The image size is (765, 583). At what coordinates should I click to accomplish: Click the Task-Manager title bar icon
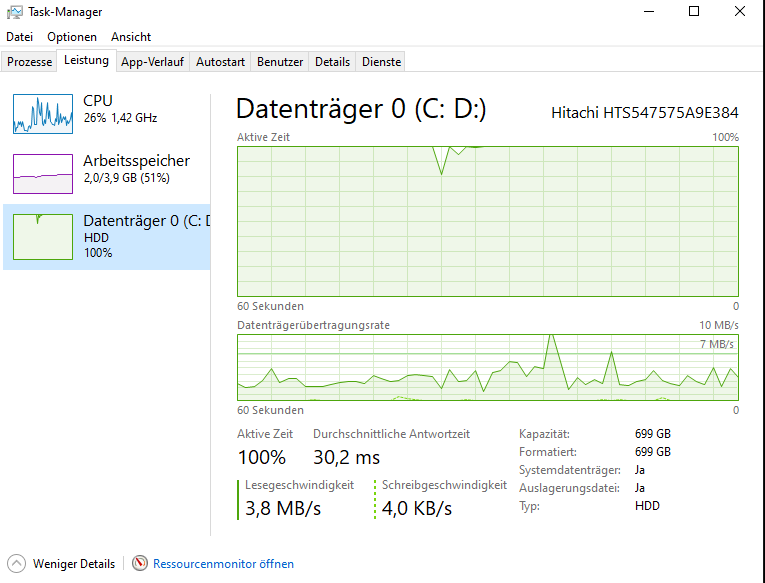coord(14,12)
